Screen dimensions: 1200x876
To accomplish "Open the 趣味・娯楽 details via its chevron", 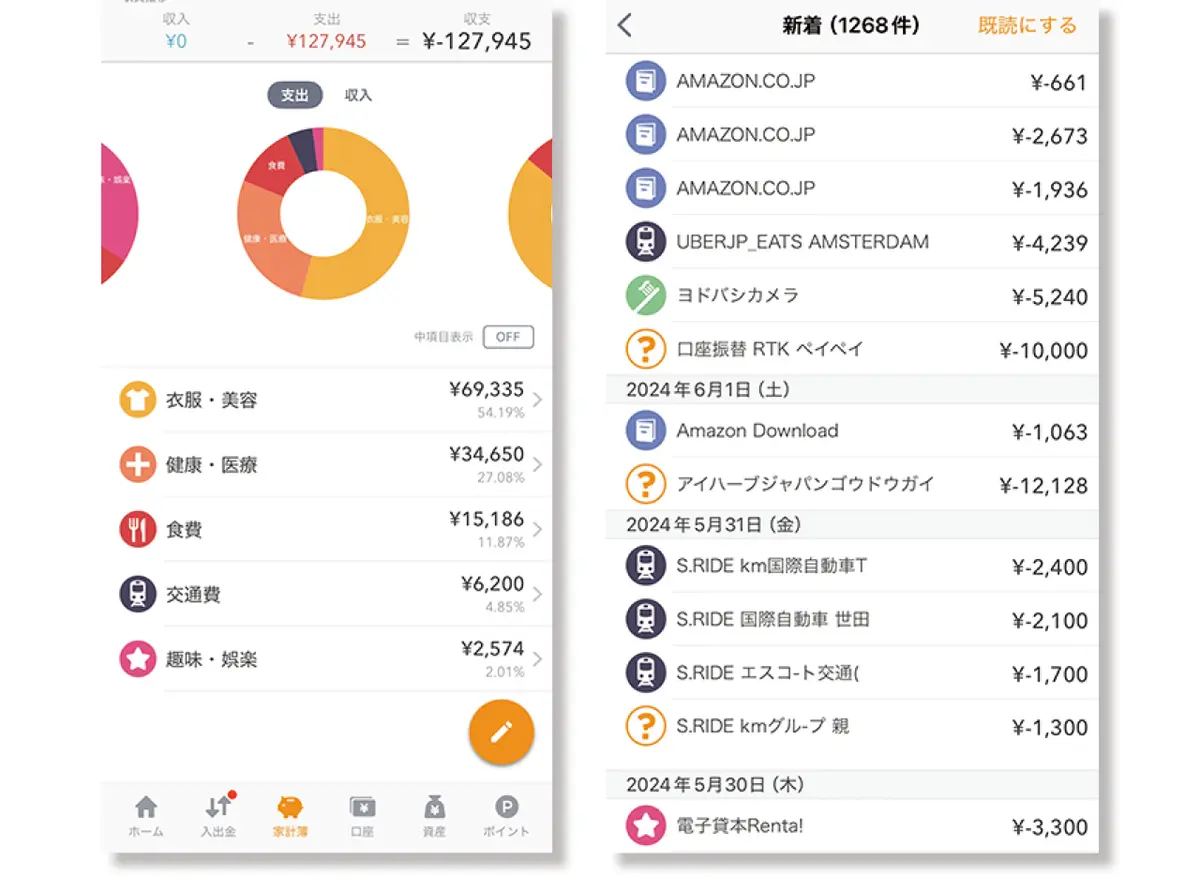I will click(x=536, y=658).
